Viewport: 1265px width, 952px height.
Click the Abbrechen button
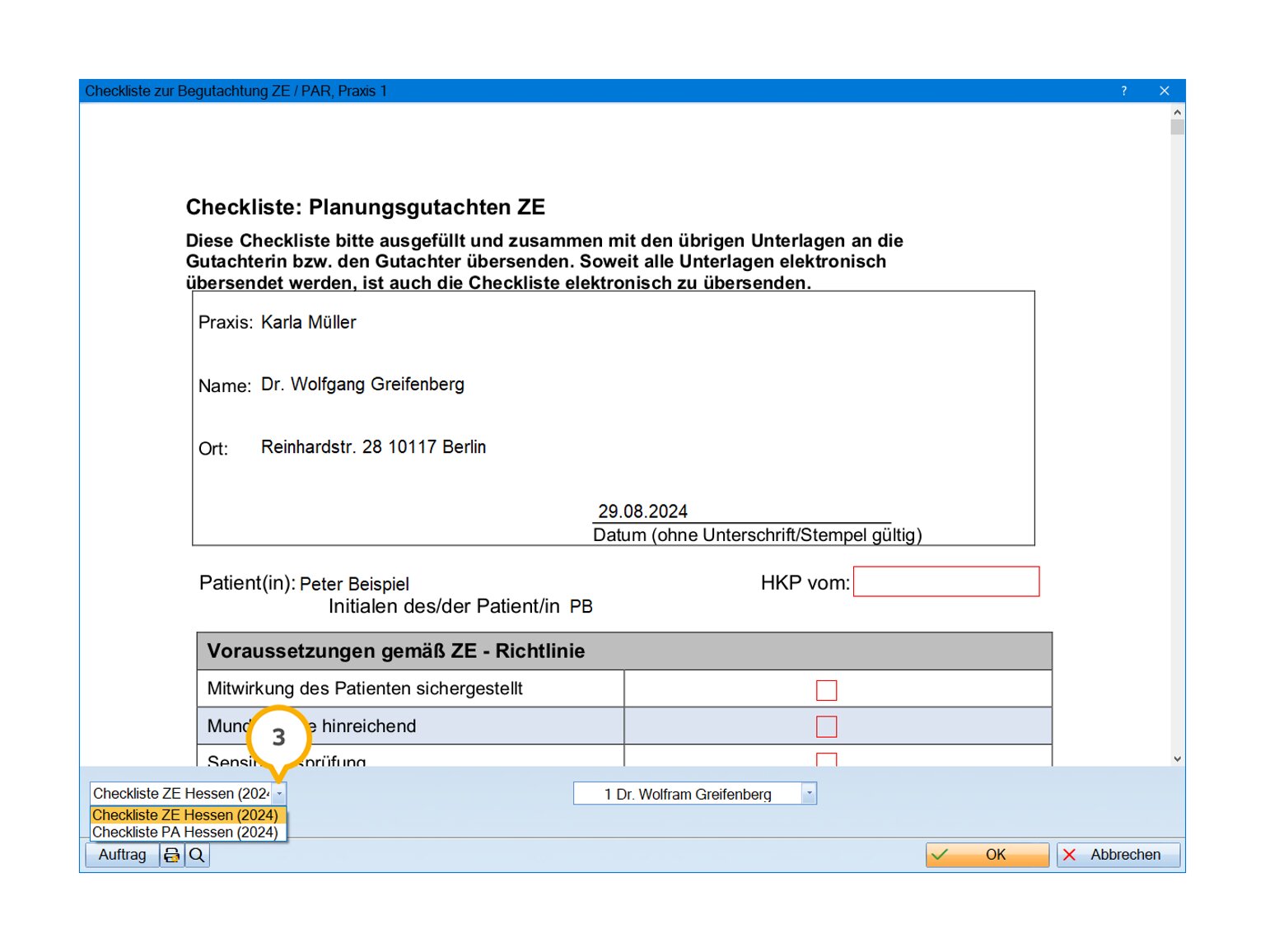[x=1118, y=855]
